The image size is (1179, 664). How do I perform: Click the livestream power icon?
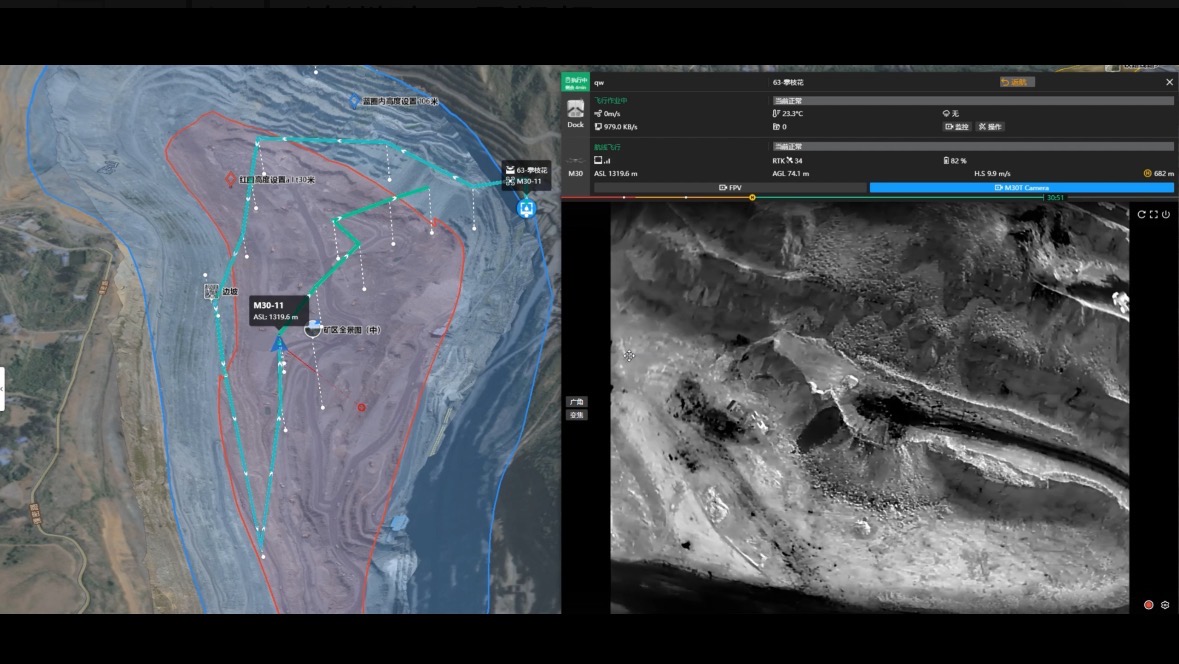coord(1165,214)
